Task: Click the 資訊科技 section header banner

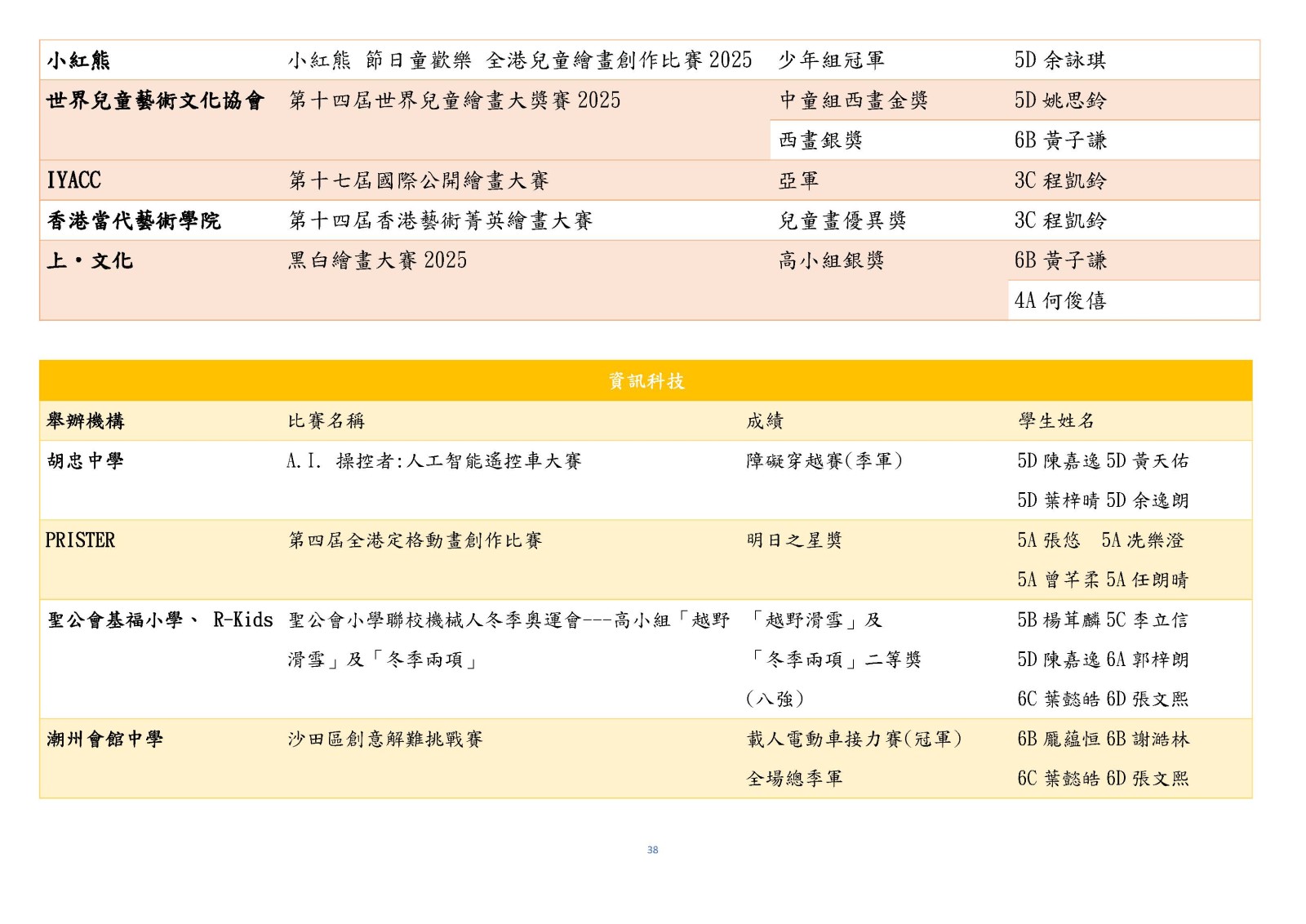Action: click(x=646, y=381)
